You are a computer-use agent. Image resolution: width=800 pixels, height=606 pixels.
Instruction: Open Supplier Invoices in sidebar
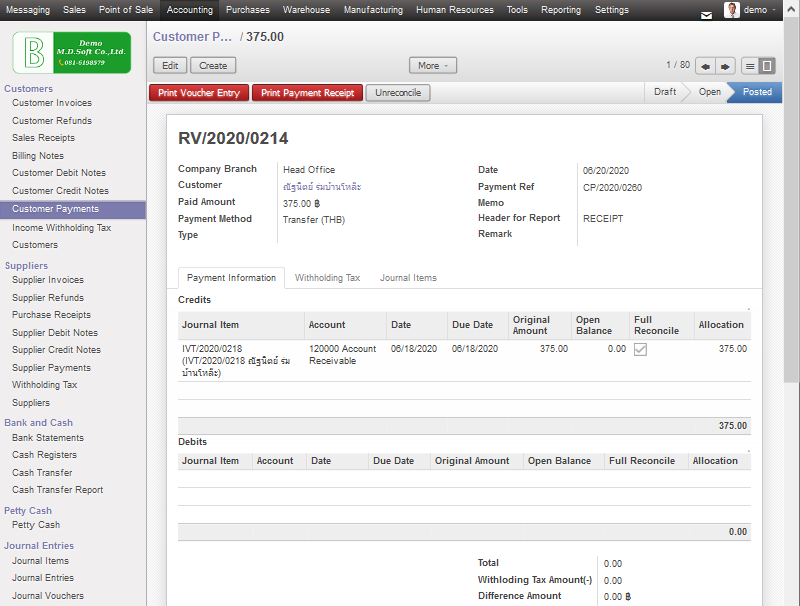(48, 280)
